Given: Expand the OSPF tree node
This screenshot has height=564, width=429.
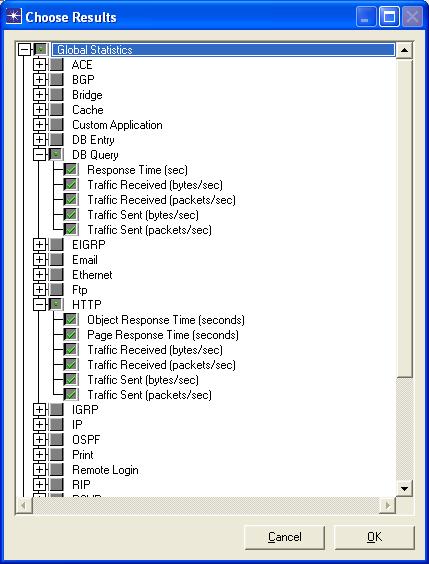Looking at the screenshot, I should [40, 440].
